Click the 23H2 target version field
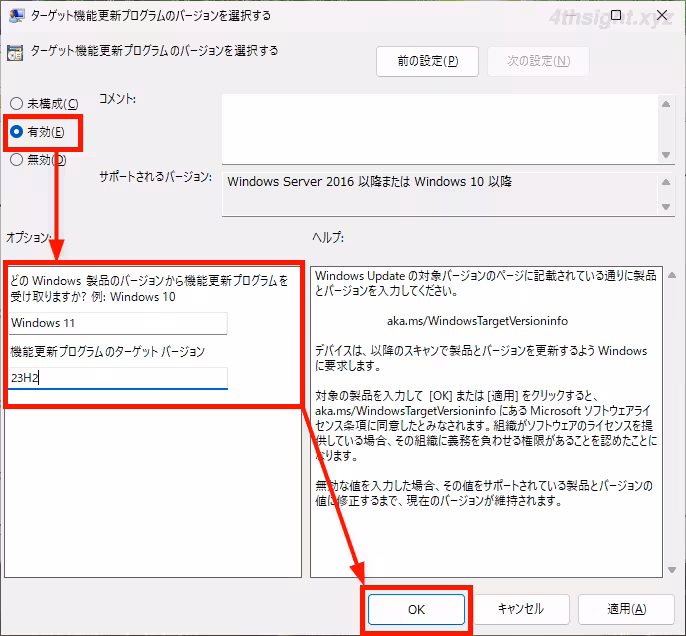 point(118,378)
